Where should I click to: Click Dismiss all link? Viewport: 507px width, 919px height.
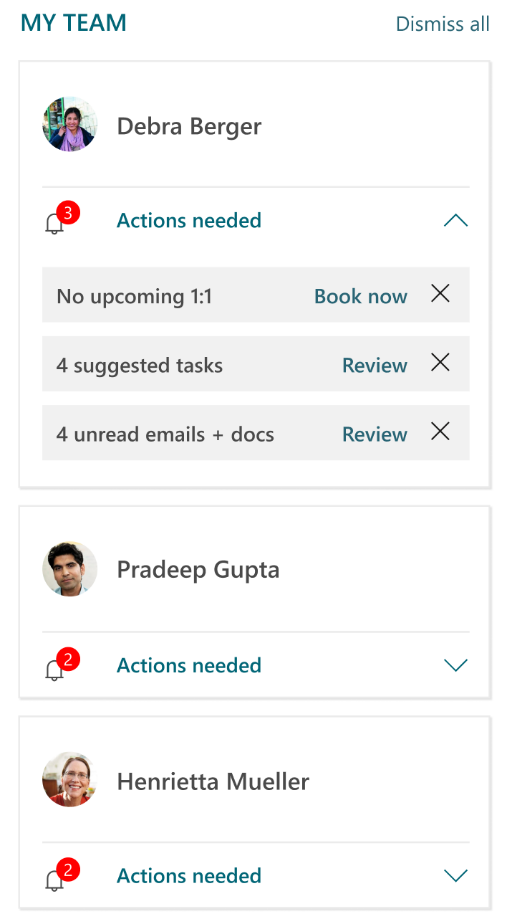click(443, 24)
